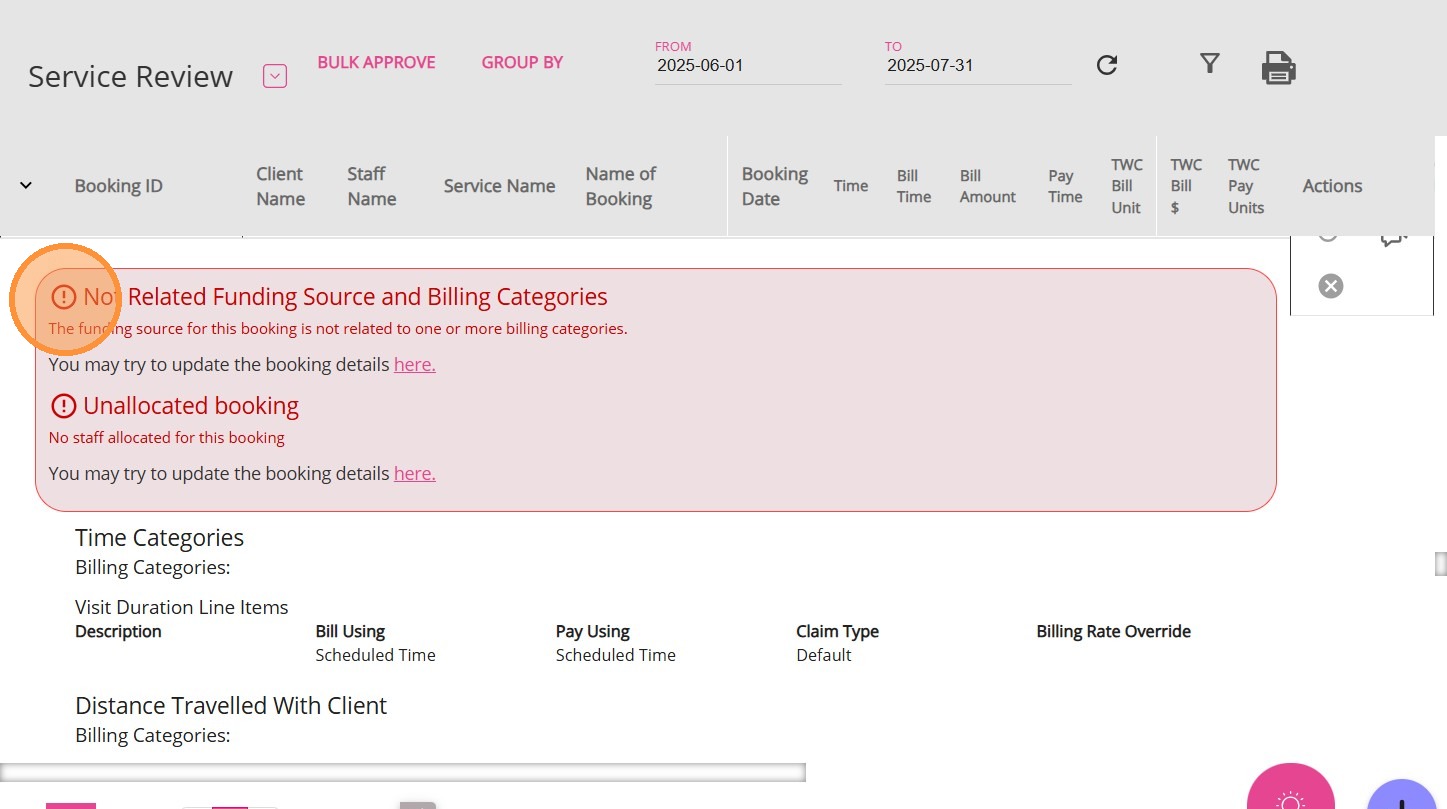This screenshot has height=809, width=1447.
Task: Click 'here' link under funding source error
Action: pos(414,365)
